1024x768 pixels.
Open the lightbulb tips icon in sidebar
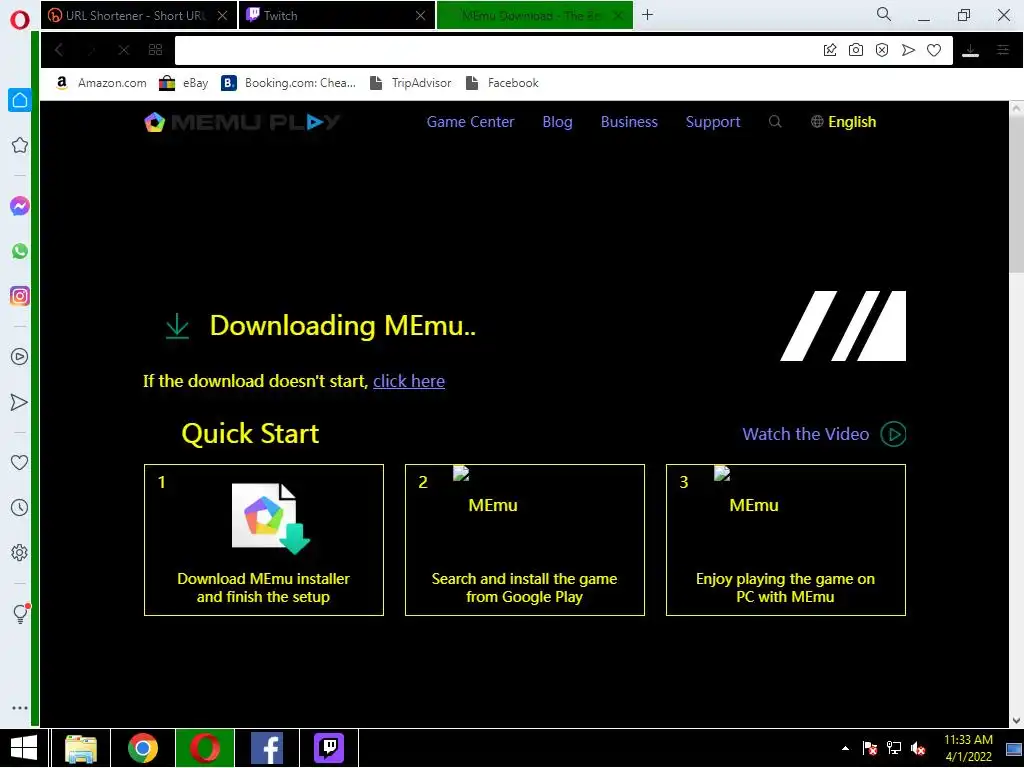[x=20, y=613]
